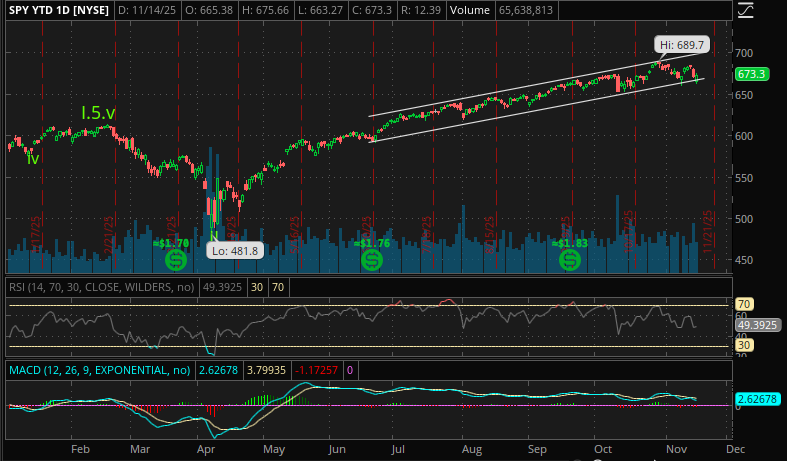Select the Lo: 481.8 price bubble
Image resolution: width=787 pixels, height=461 pixels.
[x=235, y=251]
